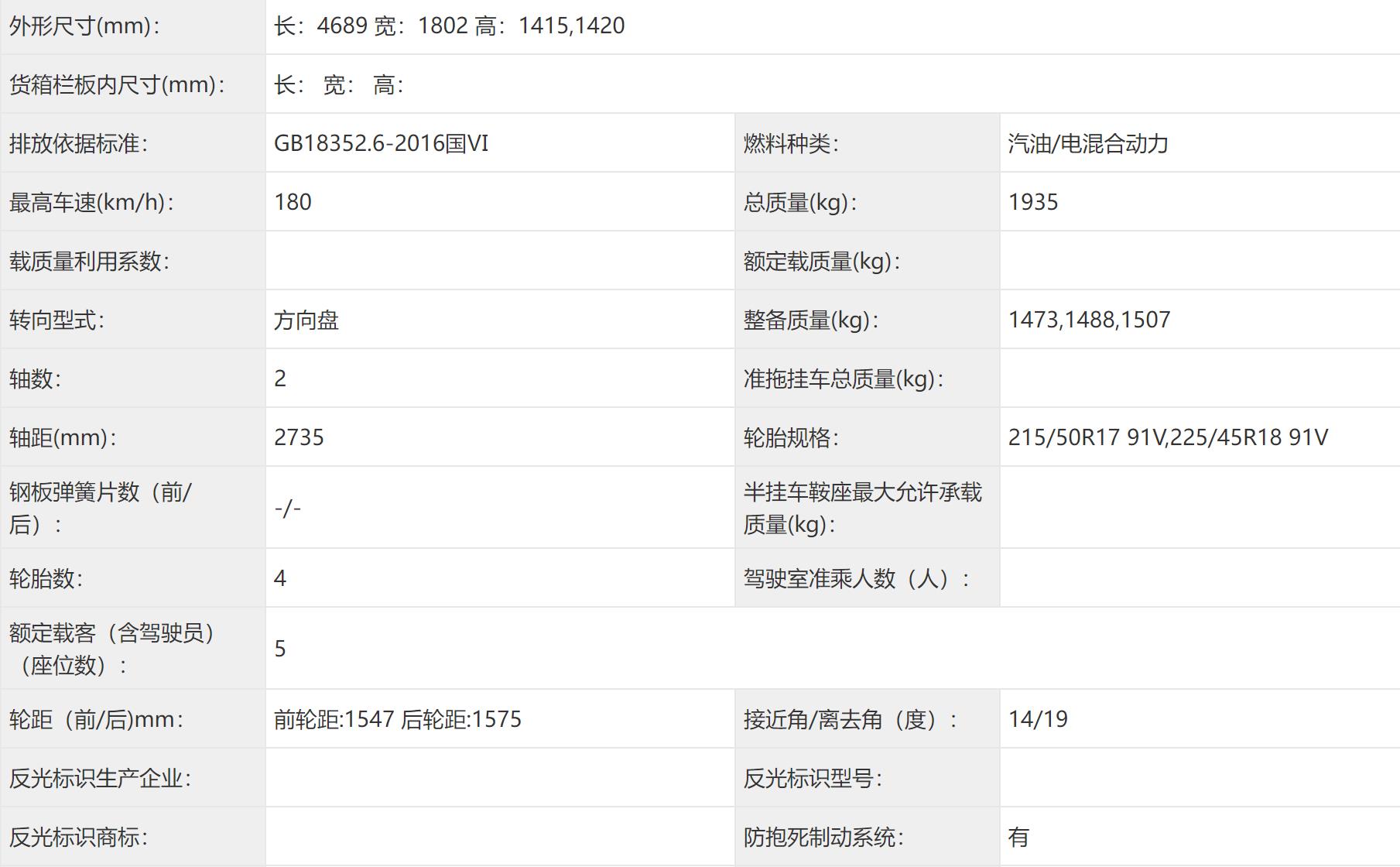Click the 接近角/离去角(度) label
Image resolution: width=1400 pixels, height=867 pixels.
pyautogui.click(x=851, y=719)
